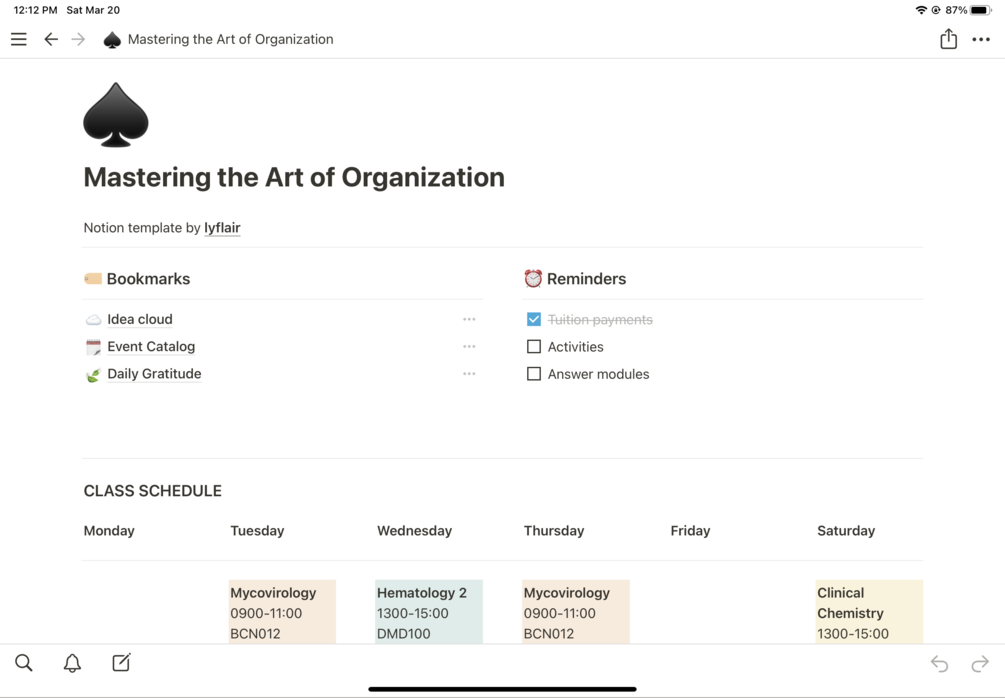Open the lyflair author link
The height and width of the screenshot is (698, 1005).
point(222,228)
